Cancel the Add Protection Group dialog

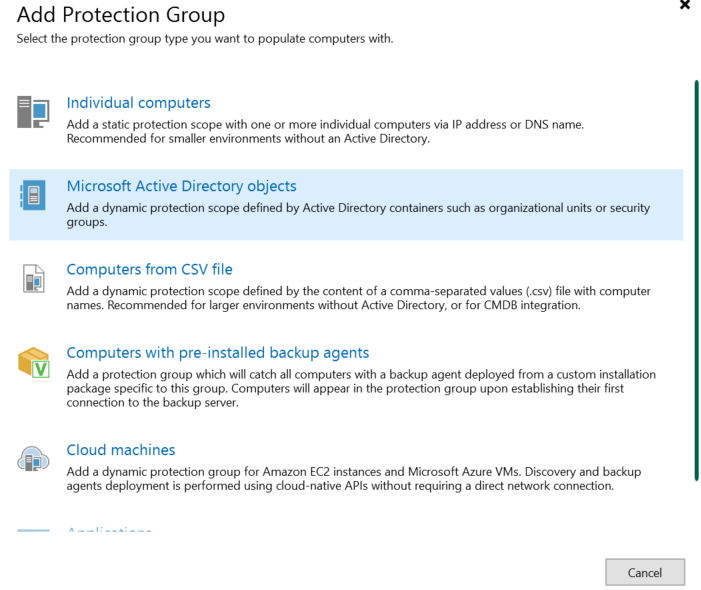point(645,572)
